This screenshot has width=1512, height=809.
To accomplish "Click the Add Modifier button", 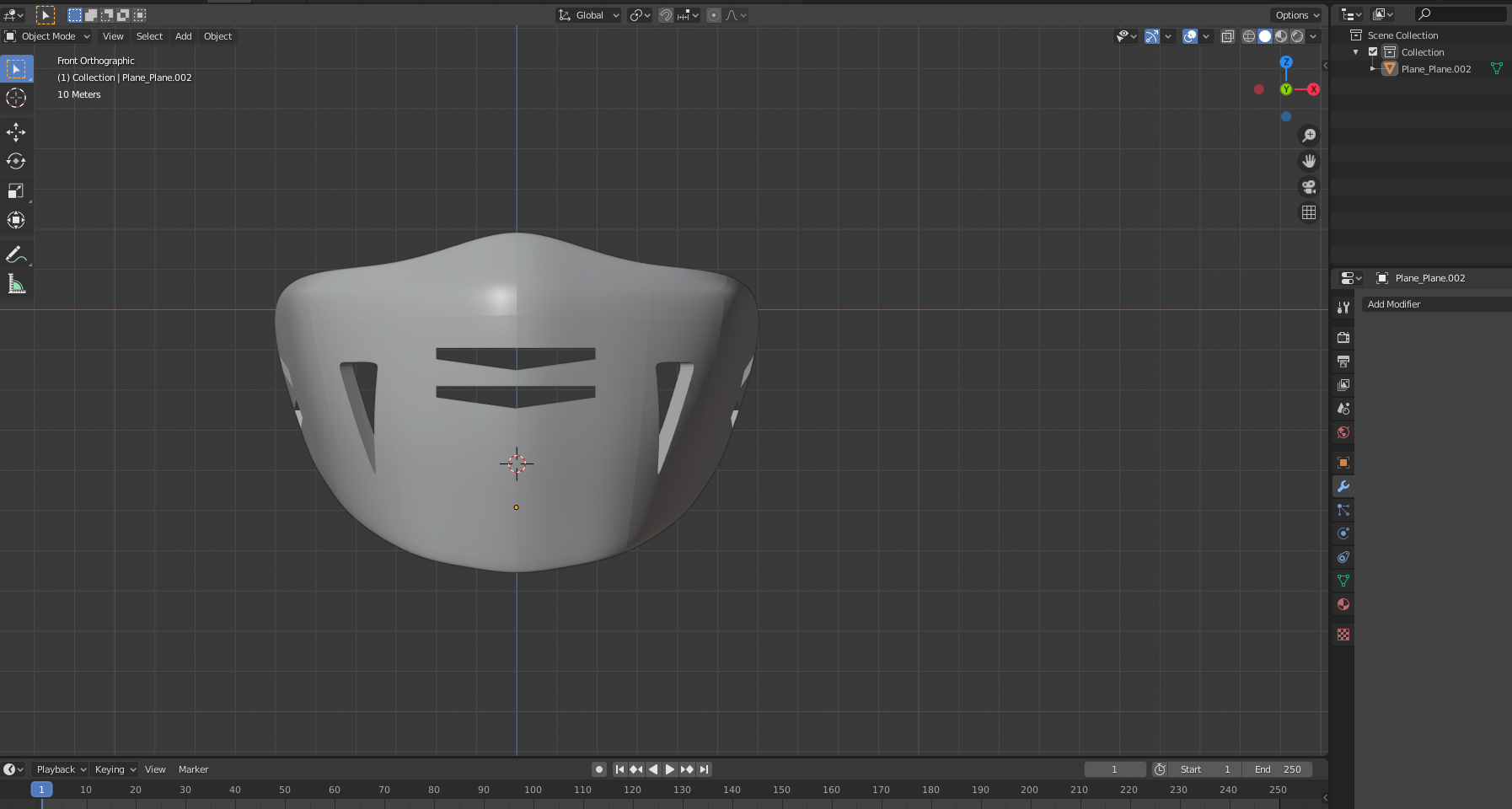I will click(1434, 304).
